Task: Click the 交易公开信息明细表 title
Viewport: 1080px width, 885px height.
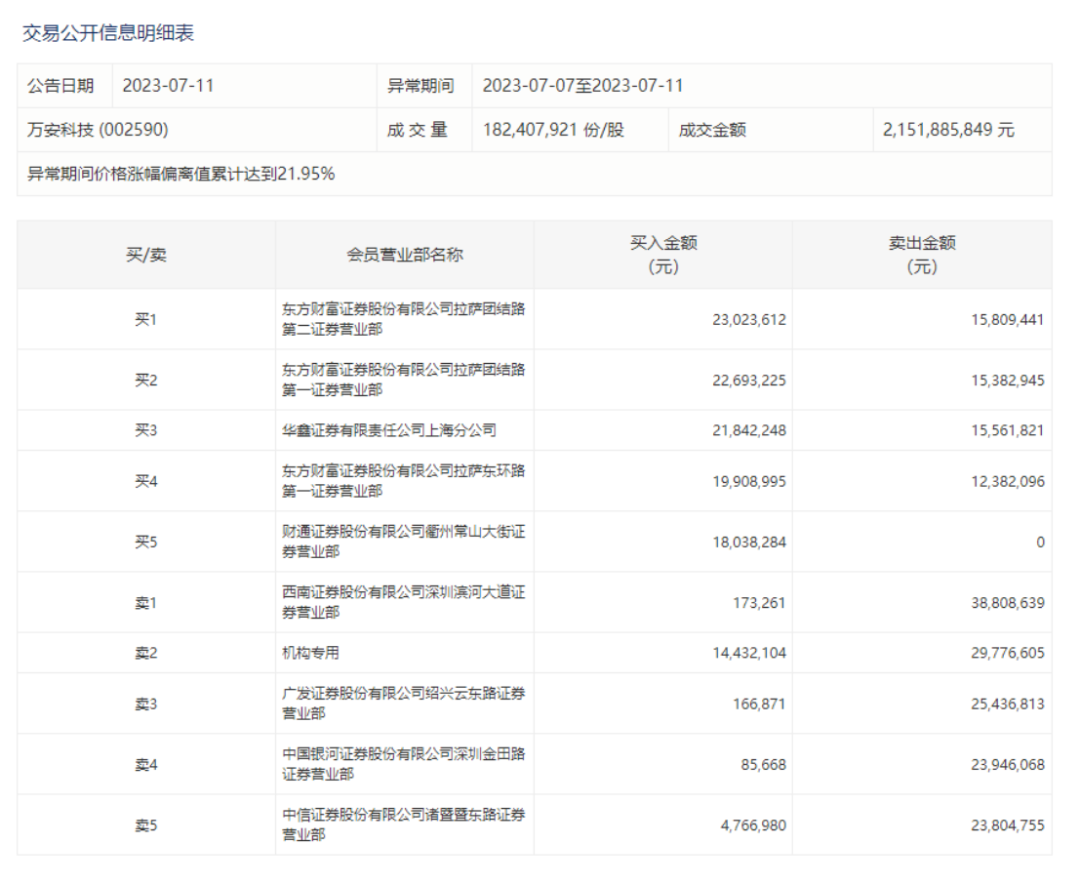Action: [108, 33]
